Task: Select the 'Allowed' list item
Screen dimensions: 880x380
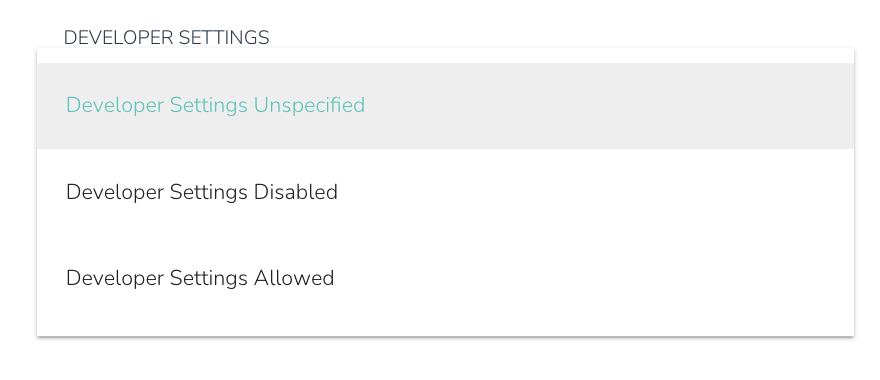Action: (x=445, y=278)
